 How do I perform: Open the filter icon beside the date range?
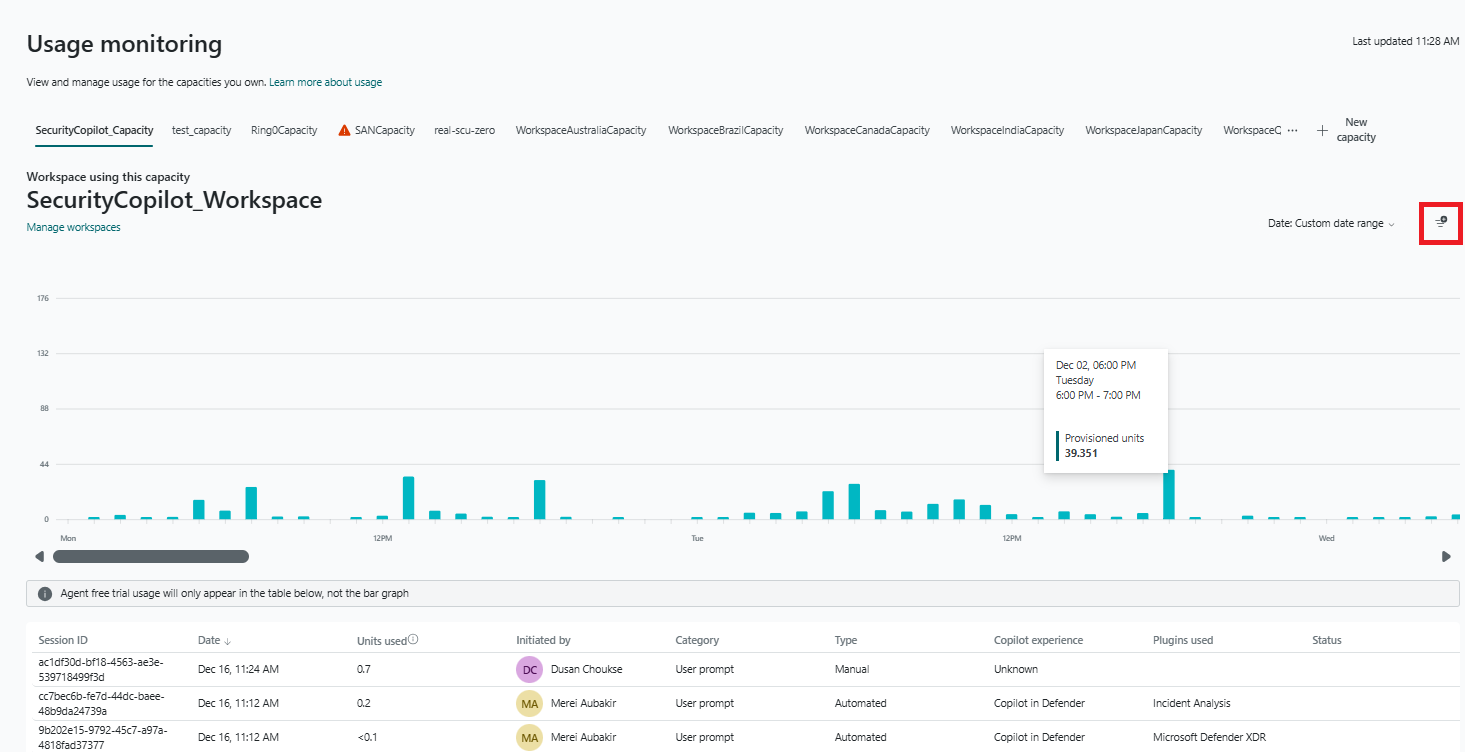point(1440,222)
